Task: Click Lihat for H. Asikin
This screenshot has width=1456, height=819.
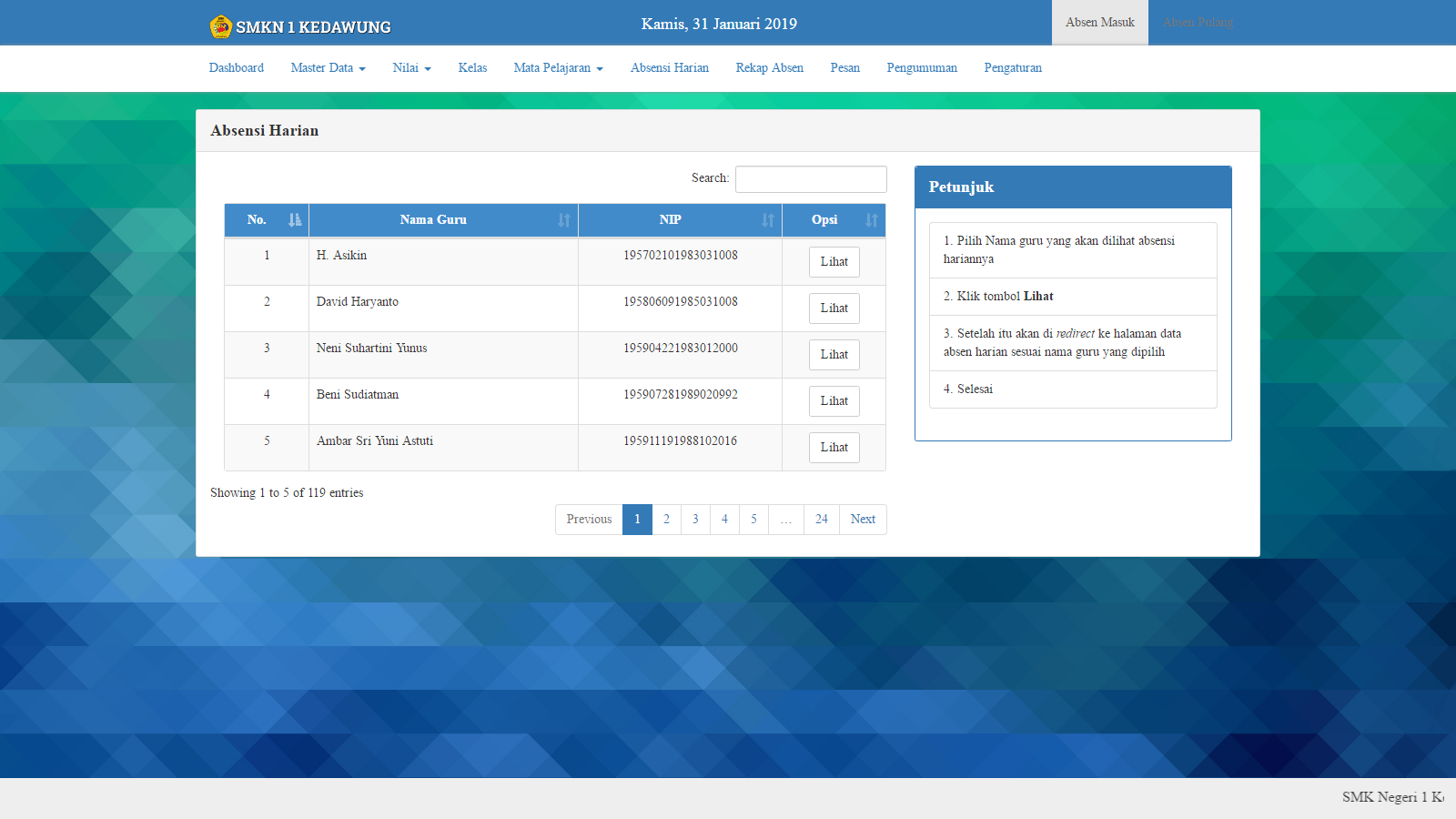Action: tap(834, 261)
